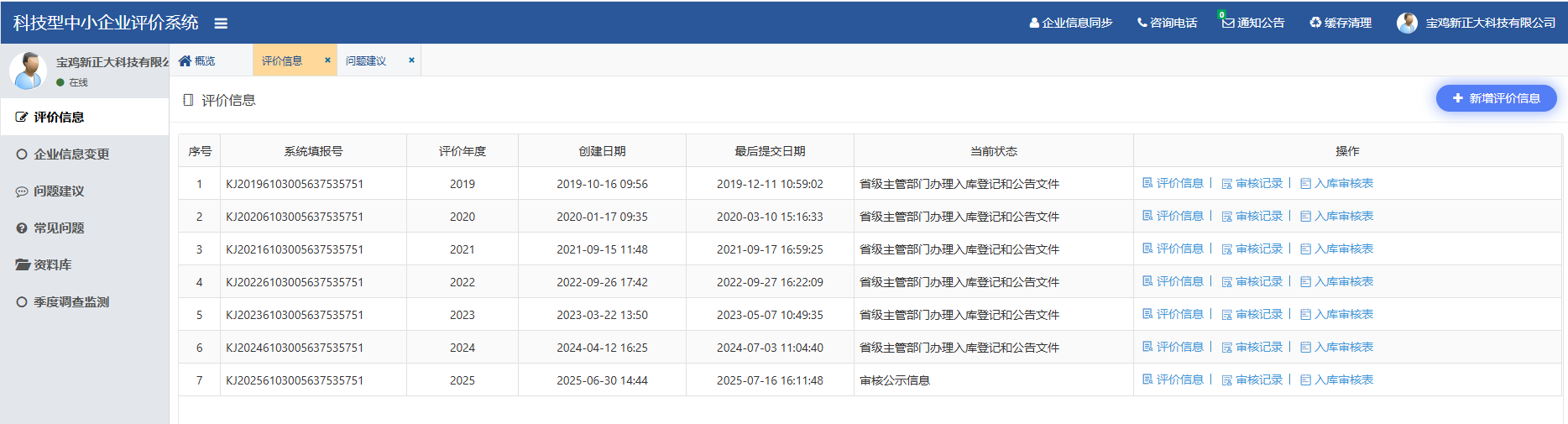Image resolution: width=1568 pixels, height=424 pixels.
Task: Go to 概览 home tab
Action: click(197, 60)
